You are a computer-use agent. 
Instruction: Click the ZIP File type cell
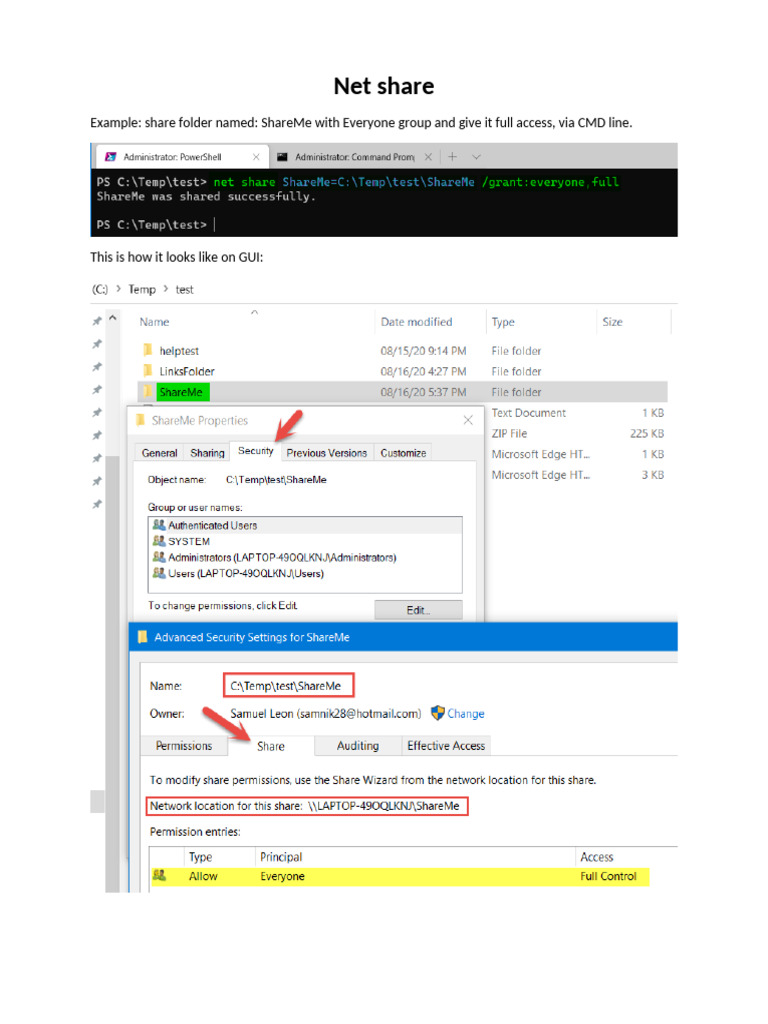509,434
